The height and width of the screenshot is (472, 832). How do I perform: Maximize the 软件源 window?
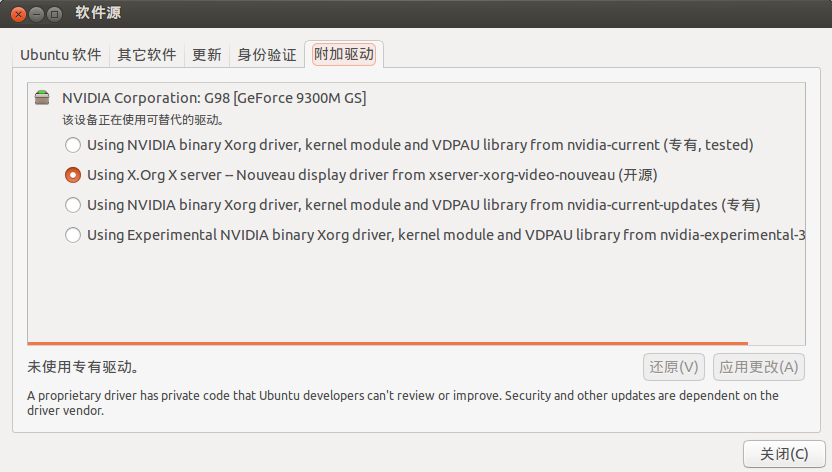[x=54, y=14]
